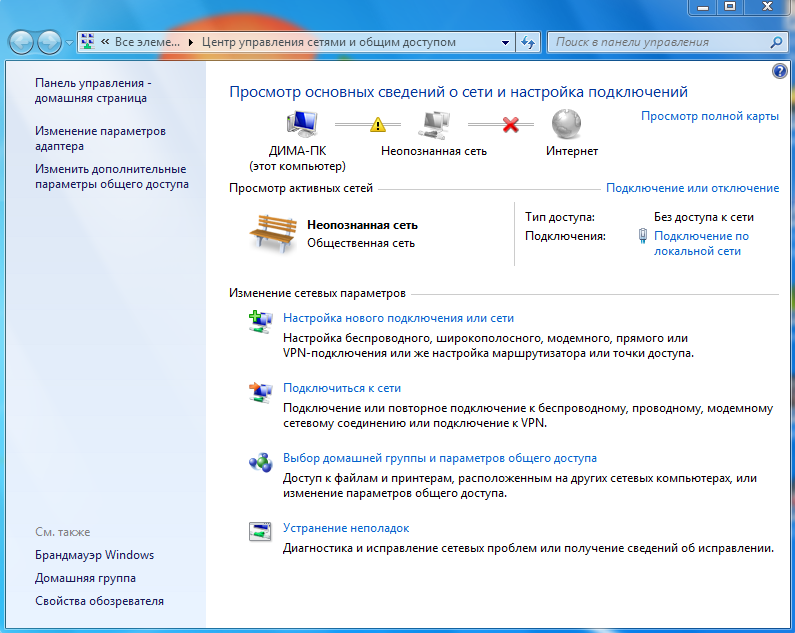Launch Устранение неполадок link

[x=346, y=528]
